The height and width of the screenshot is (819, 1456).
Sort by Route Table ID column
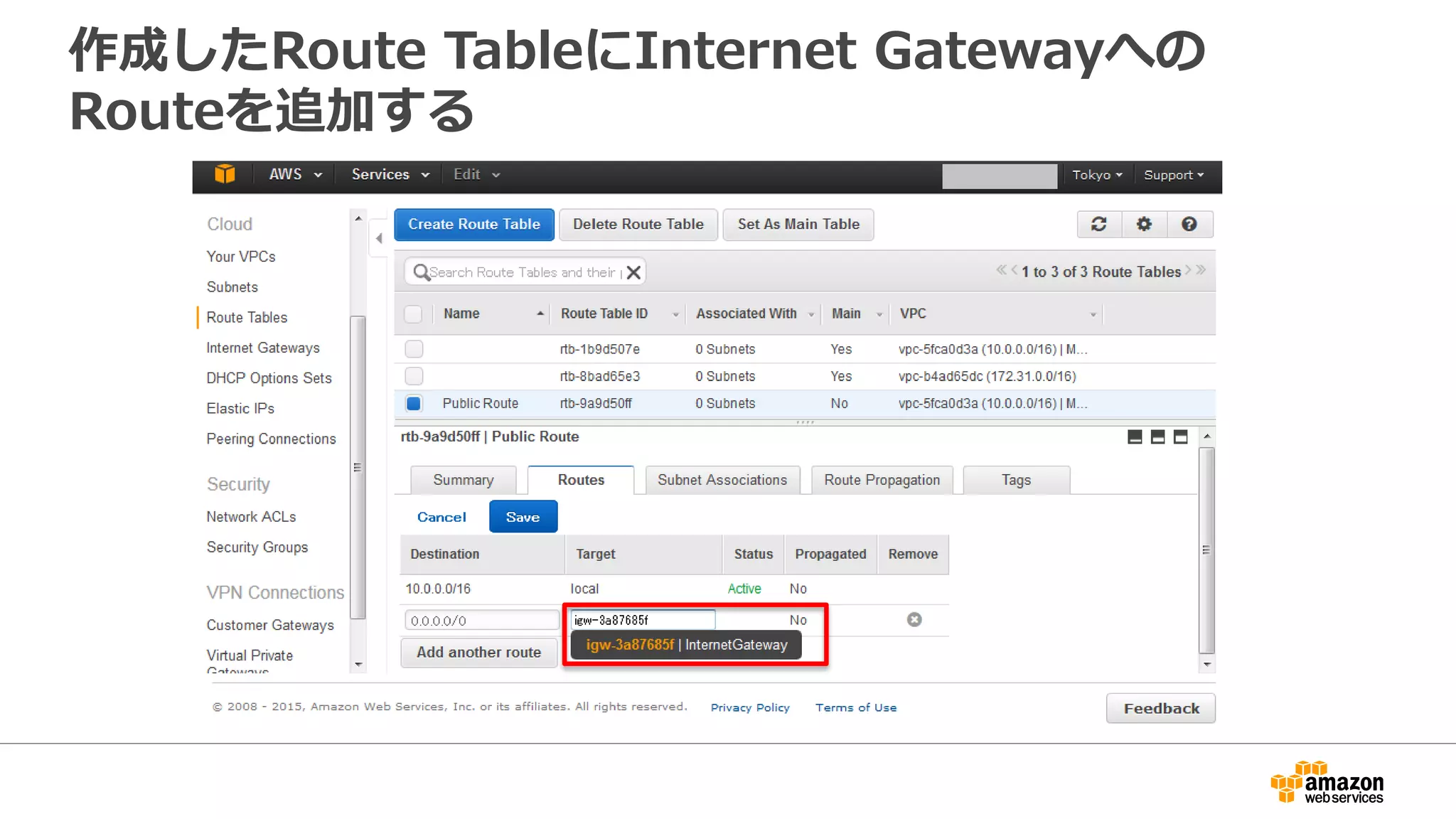point(619,314)
